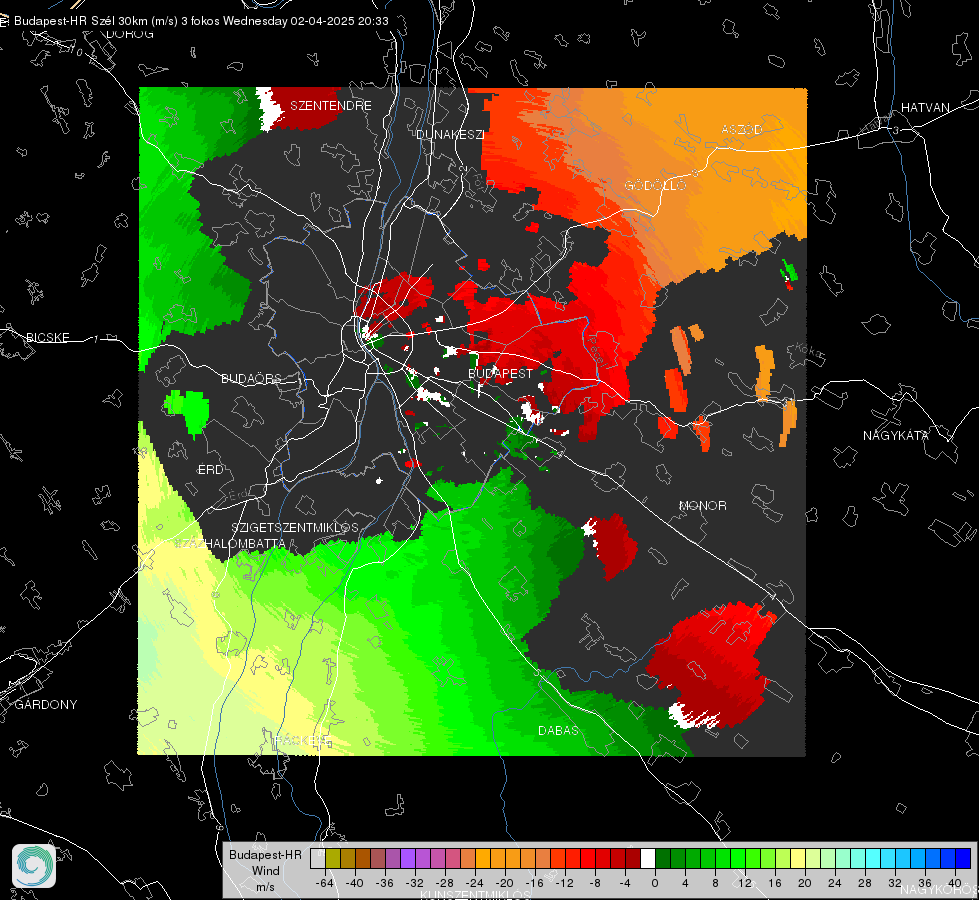Click the BUDAÖRS city label
Screen dimensions: 979x900
click(x=252, y=378)
